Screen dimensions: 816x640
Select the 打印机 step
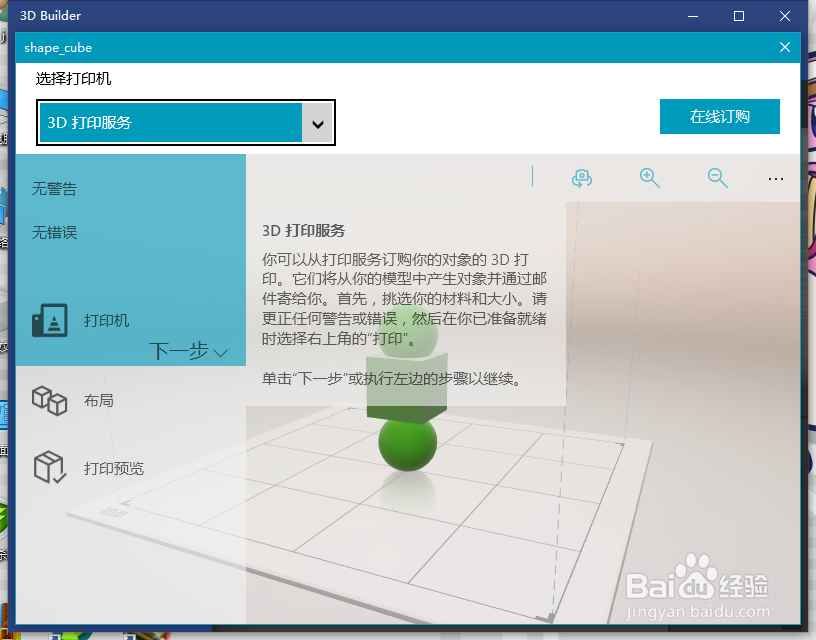pyautogui.click(x=106, y=321)
